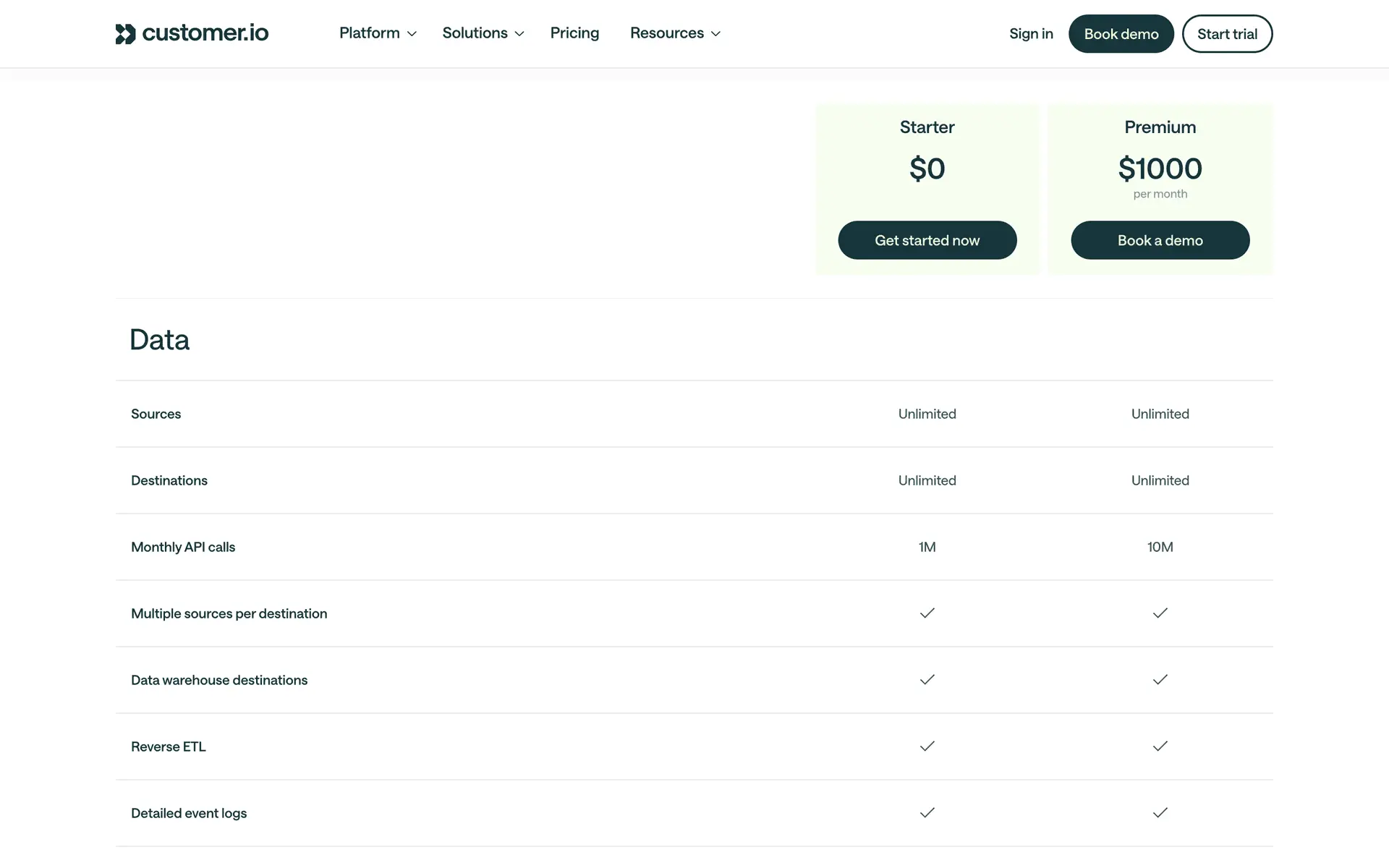Click Premium checkmark for Data warehouse destinations
This screenshot has width=1389, height=868.
click(1160, 680)
